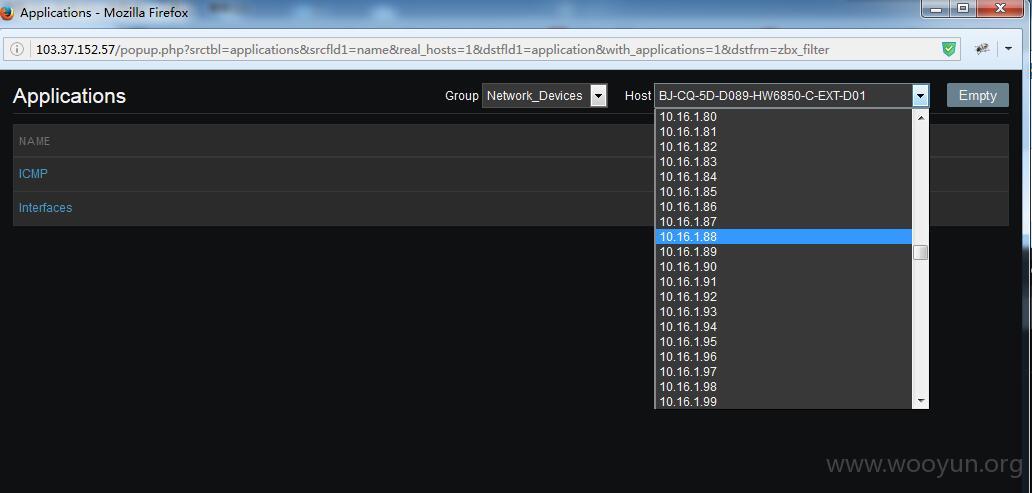Select host 10.16.1.90

point(783,267)
